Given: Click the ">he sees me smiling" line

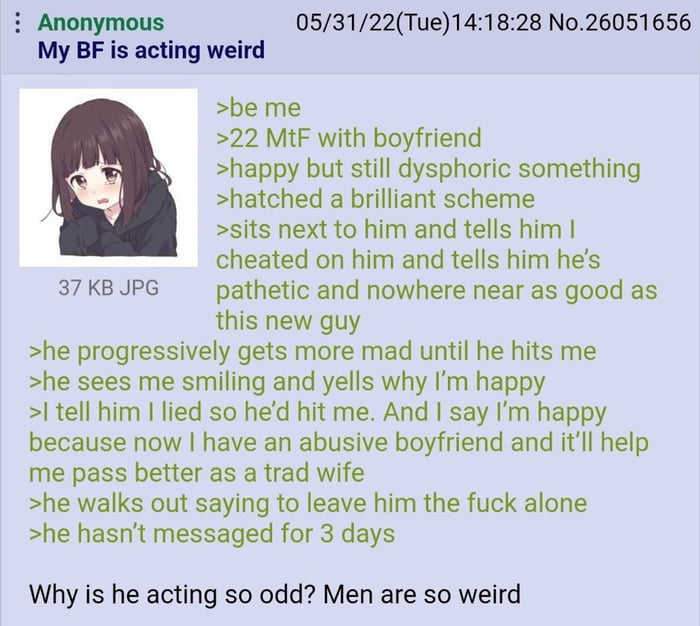Looking at the screenshot, I should pos(287,383).
